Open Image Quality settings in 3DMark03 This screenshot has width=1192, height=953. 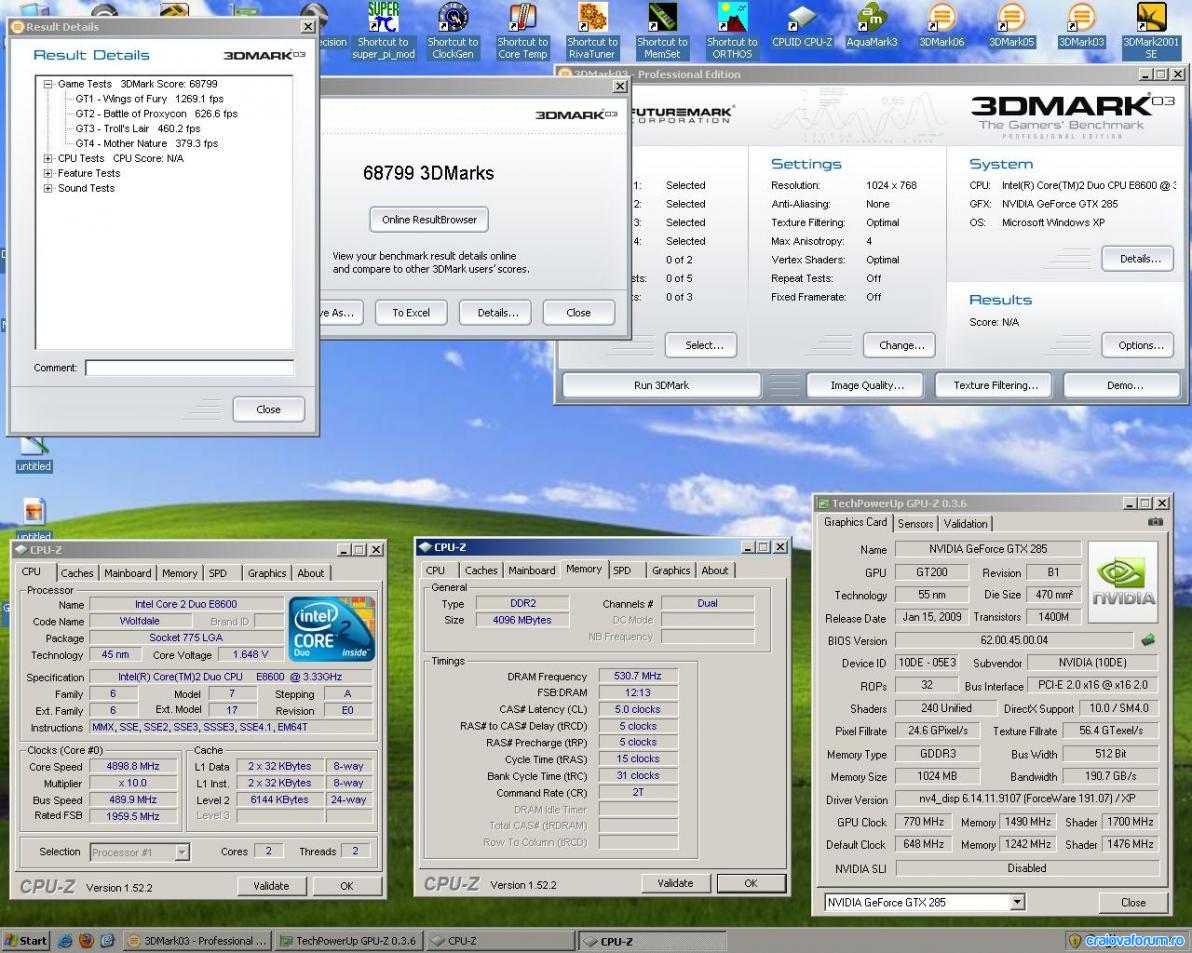coord(867,385)
